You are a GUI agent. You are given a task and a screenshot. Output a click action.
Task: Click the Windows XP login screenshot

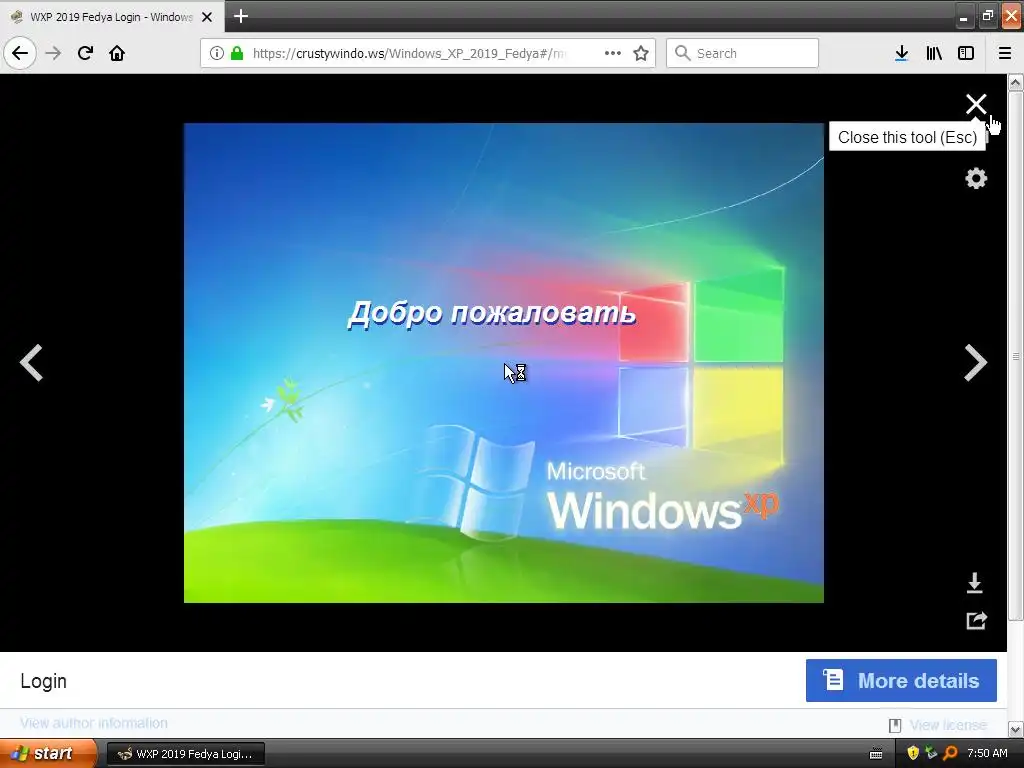(x=504, y=362)
